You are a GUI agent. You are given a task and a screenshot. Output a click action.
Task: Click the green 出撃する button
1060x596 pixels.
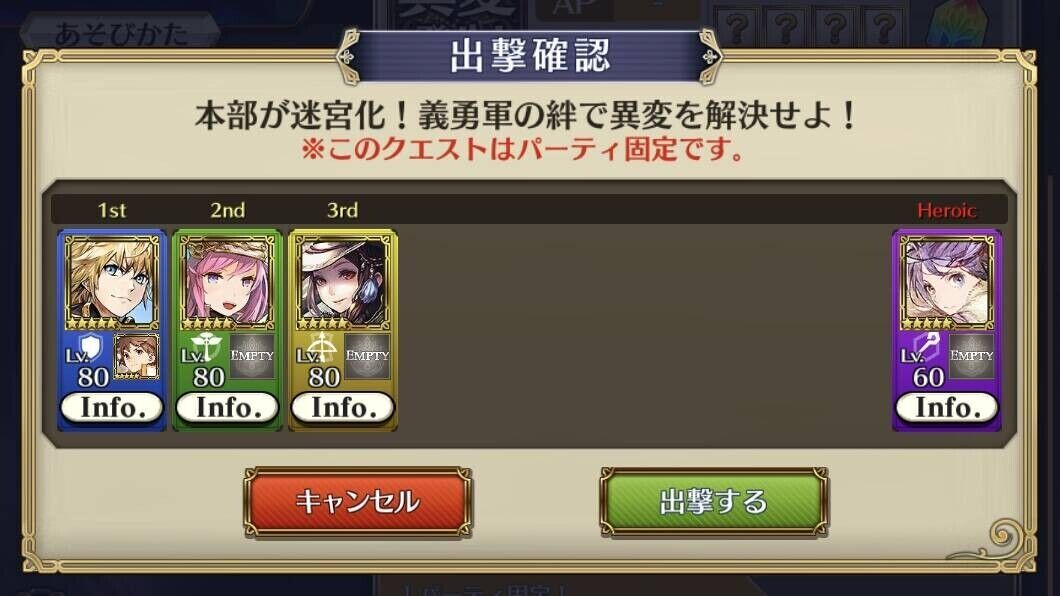pos(714,501)
